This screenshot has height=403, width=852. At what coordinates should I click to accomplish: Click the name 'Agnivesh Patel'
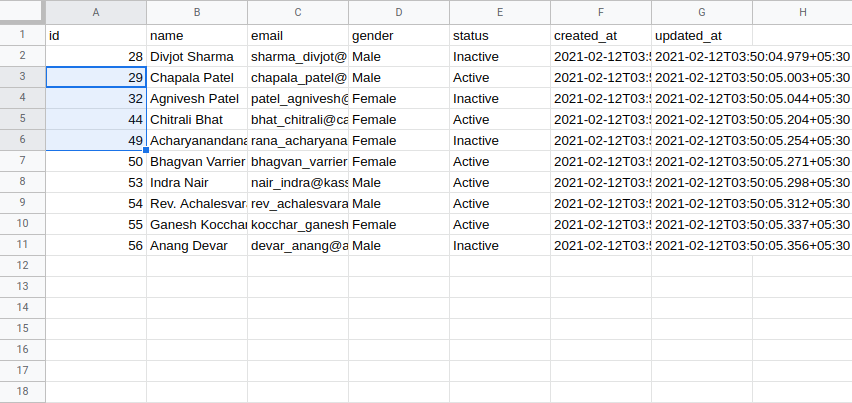tap(197, 98)
